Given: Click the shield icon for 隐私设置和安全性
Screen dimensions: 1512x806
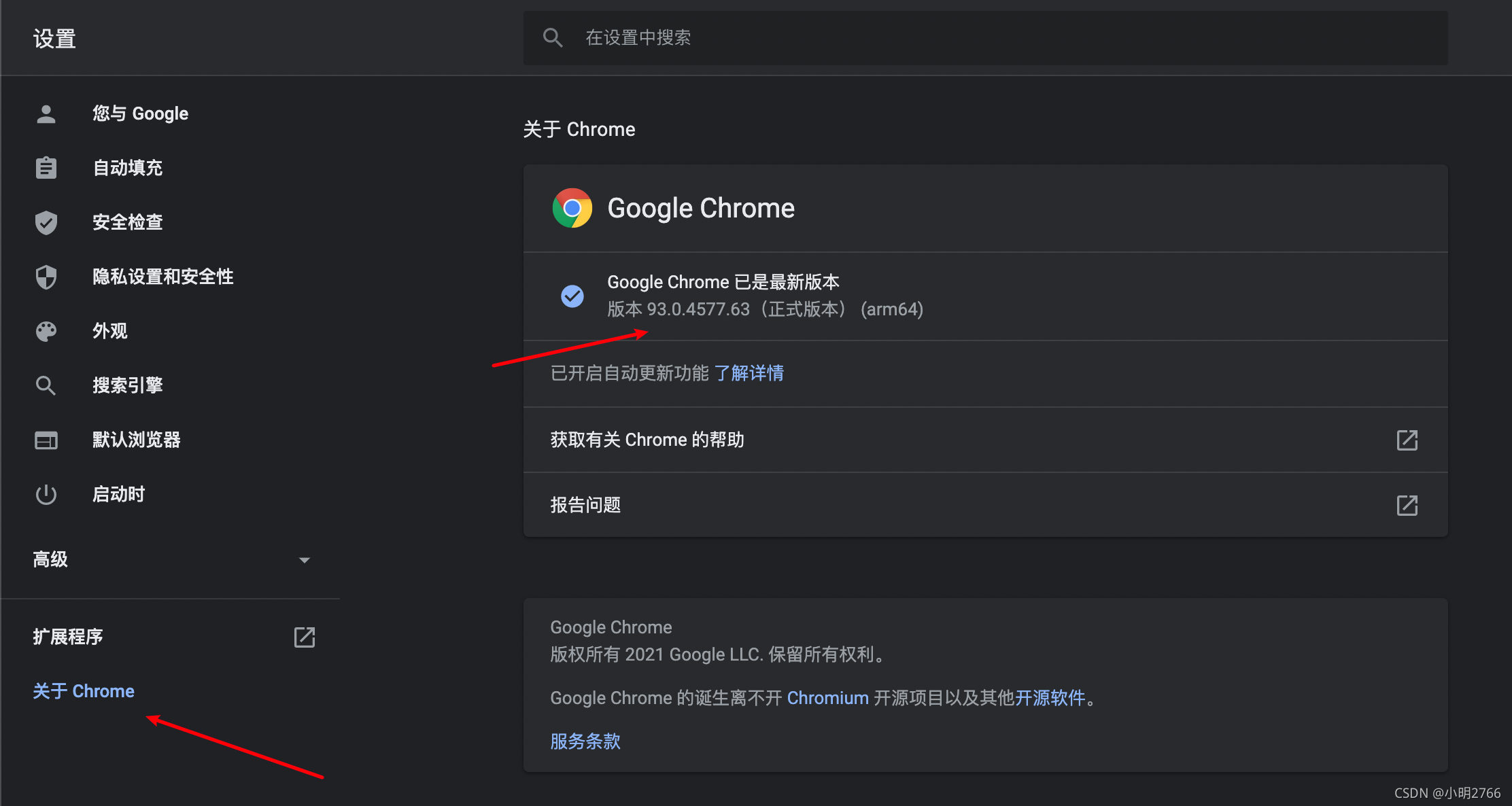Looking at the screenshot, I should point(46,277).
